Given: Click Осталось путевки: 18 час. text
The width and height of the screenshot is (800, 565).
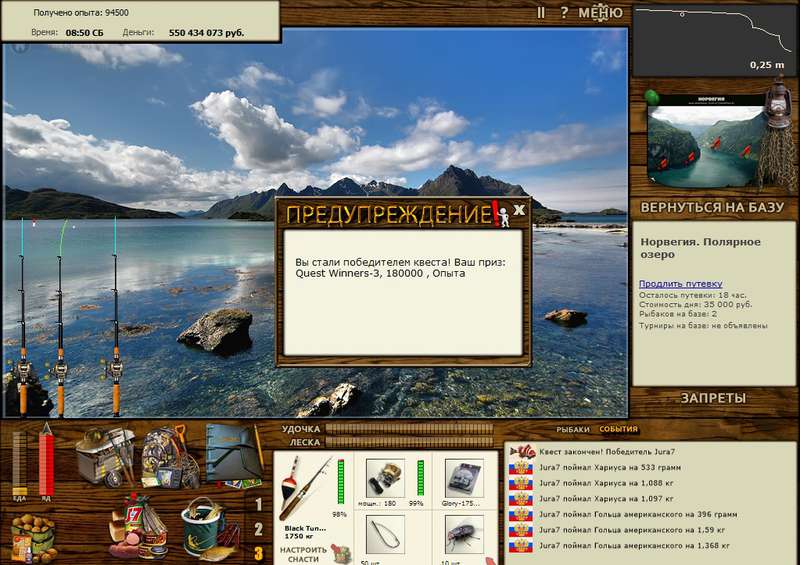Looking at the screenshot, I should (692, 295).
